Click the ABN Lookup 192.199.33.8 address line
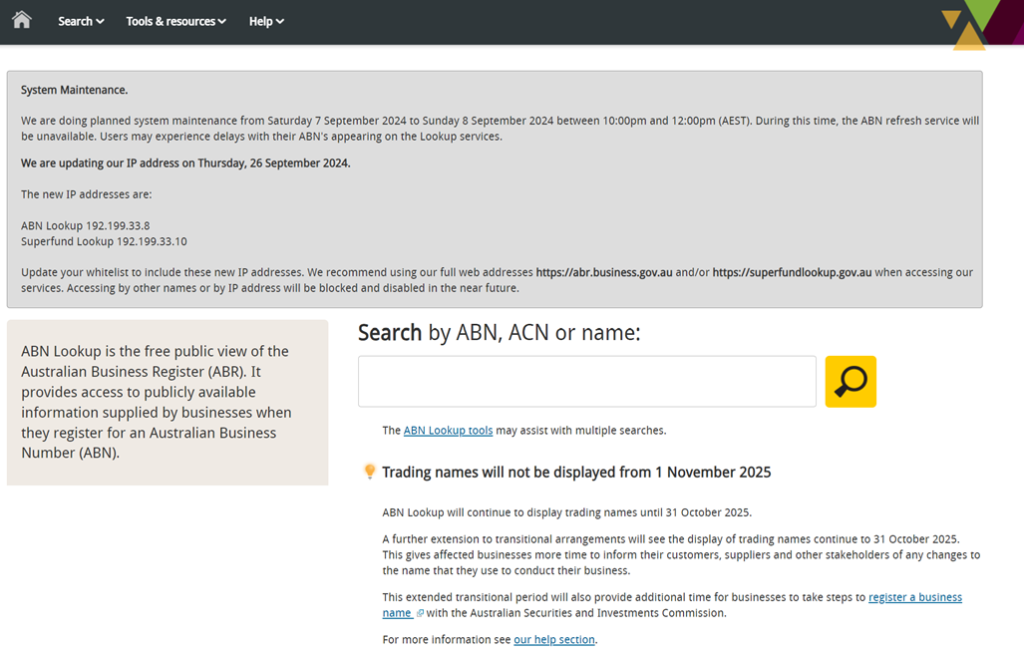This screenshot has height=655, width=1024. [x=85, y=226]
